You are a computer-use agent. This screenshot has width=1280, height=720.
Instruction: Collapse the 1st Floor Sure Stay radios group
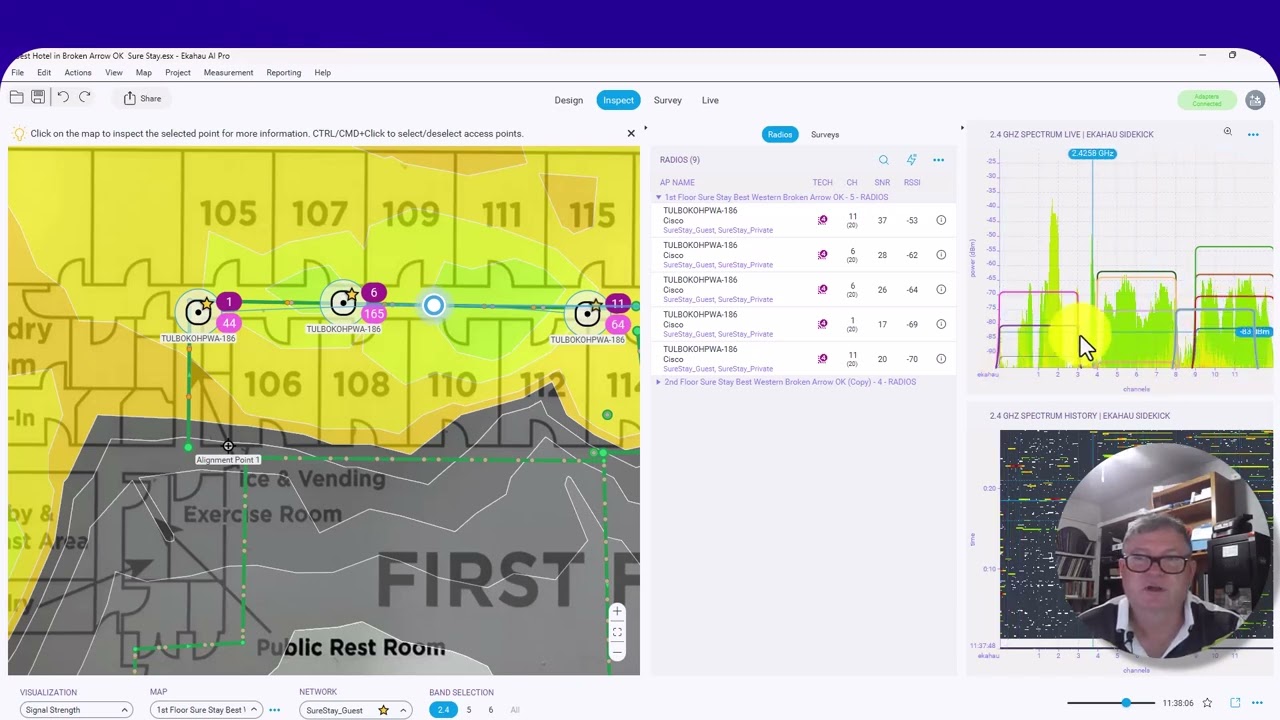tap(658, 197)
